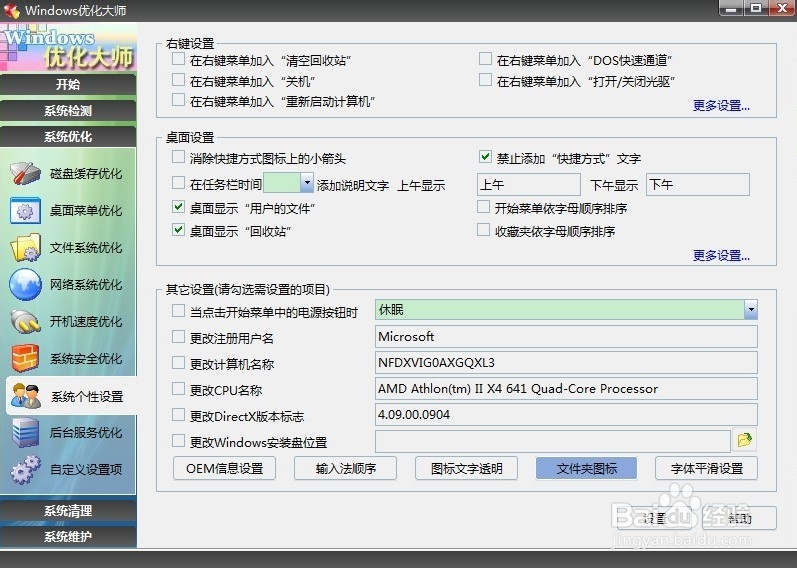Viewport: 797px width, 568px height.
Task: Select the 桌面菜单优化 window icon
Action: [25, 211]
